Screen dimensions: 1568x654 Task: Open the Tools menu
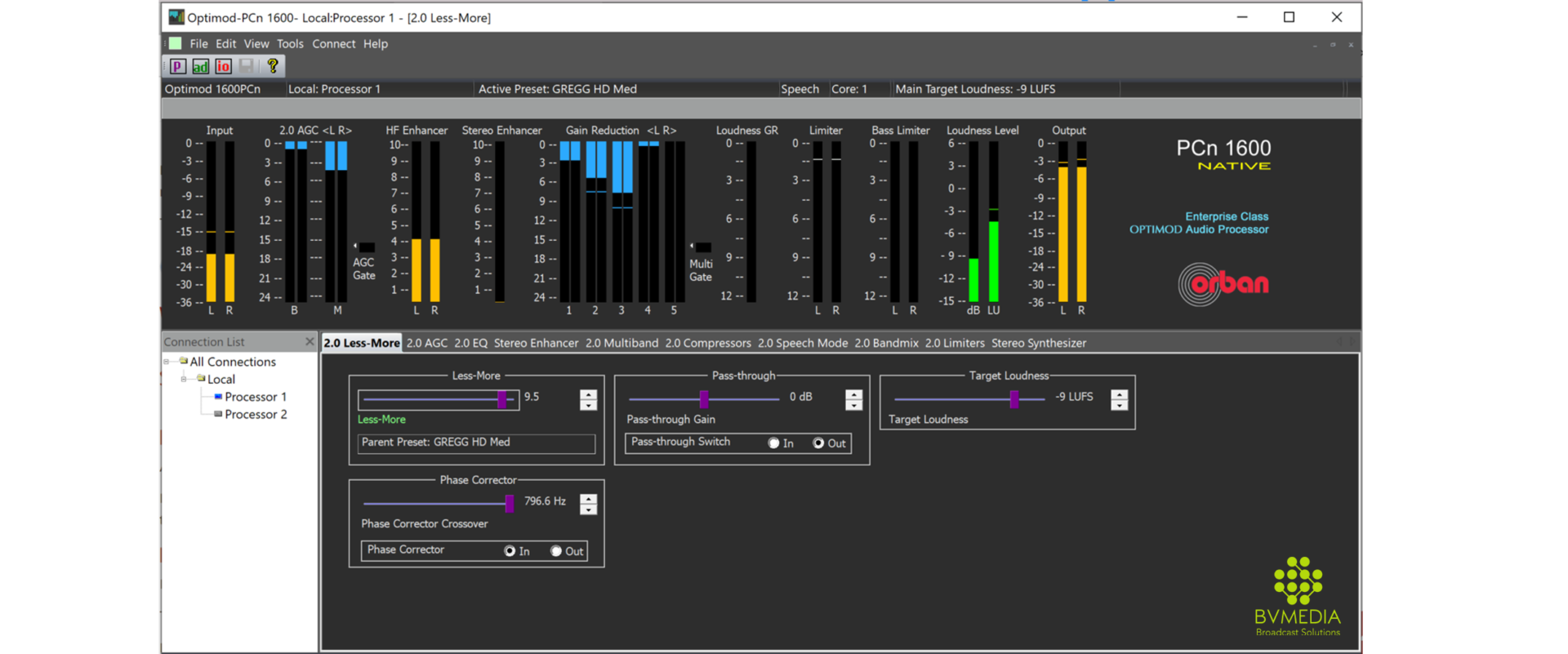coord(290,43)
